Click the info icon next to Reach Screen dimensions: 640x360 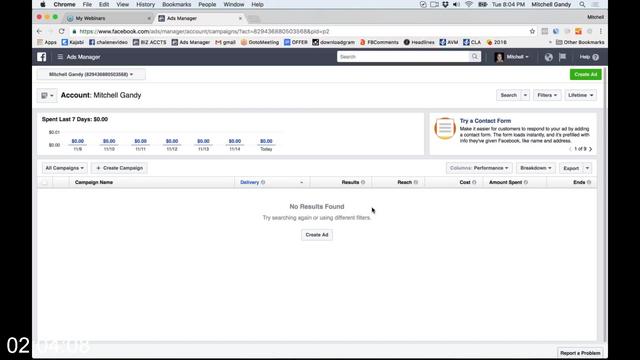pyautogui.click(x=416, y=182)
